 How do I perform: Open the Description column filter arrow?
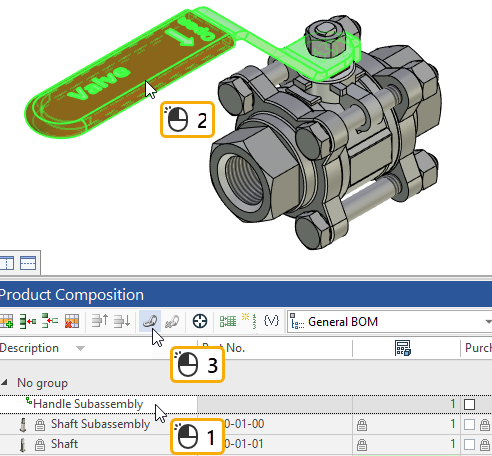(80, 349)
